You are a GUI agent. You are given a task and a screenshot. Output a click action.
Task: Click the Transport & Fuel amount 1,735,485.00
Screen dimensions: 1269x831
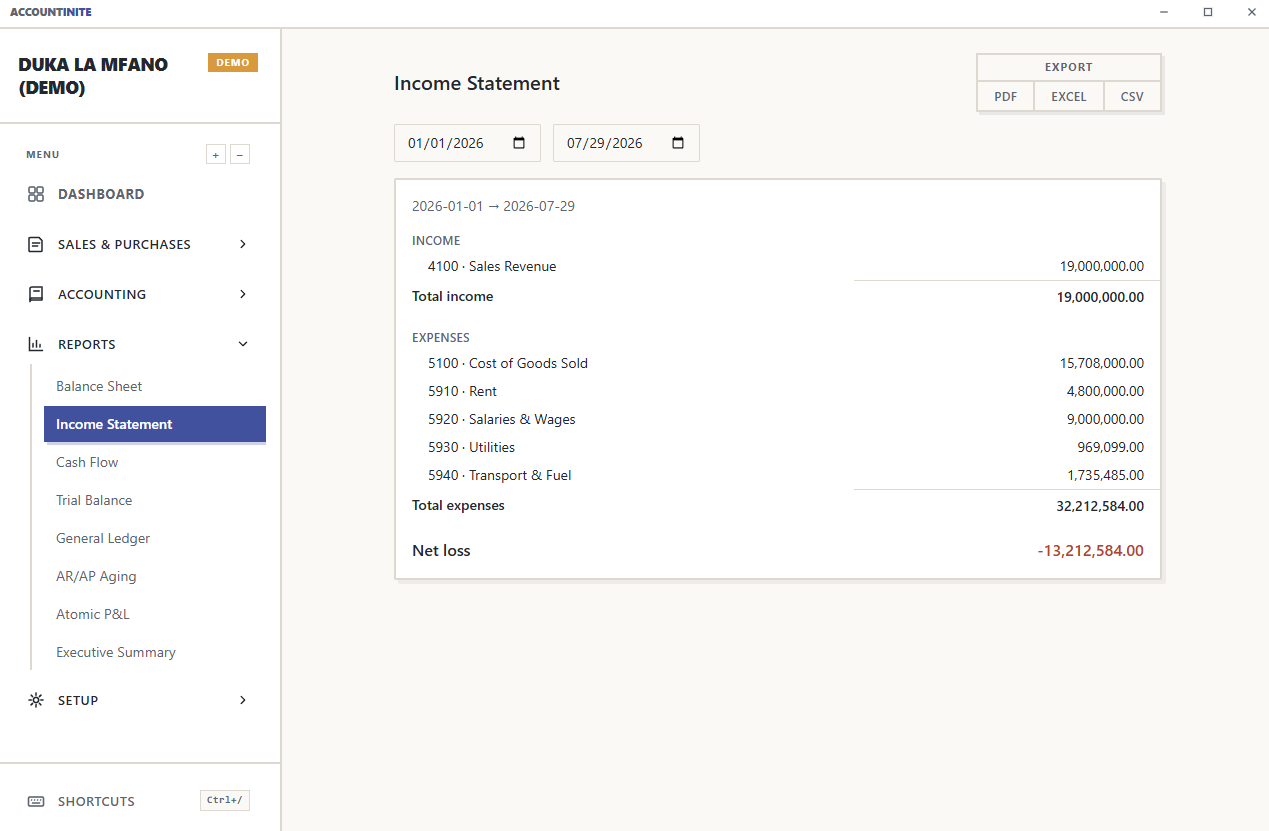[x=1105, y=475]
